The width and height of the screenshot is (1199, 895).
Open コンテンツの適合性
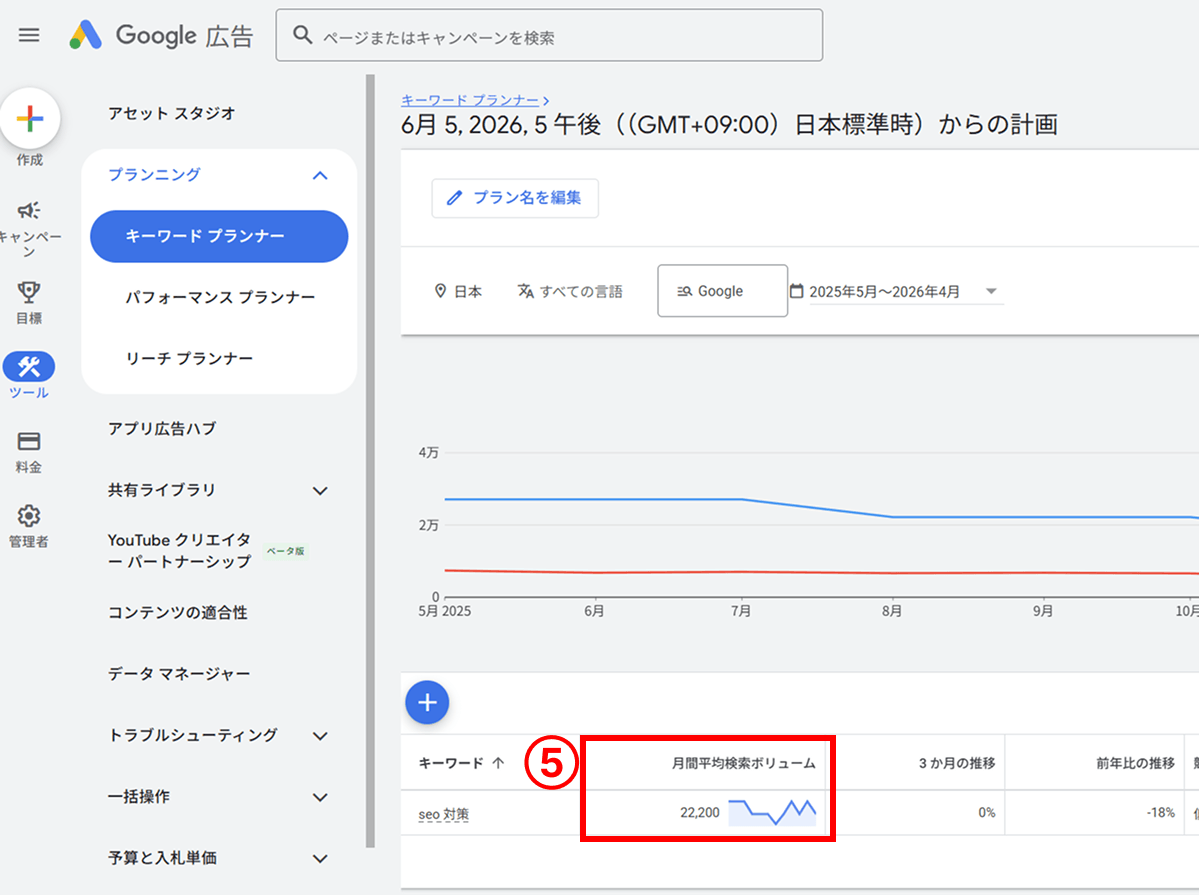pyautogui.click(x=177, y=613)
